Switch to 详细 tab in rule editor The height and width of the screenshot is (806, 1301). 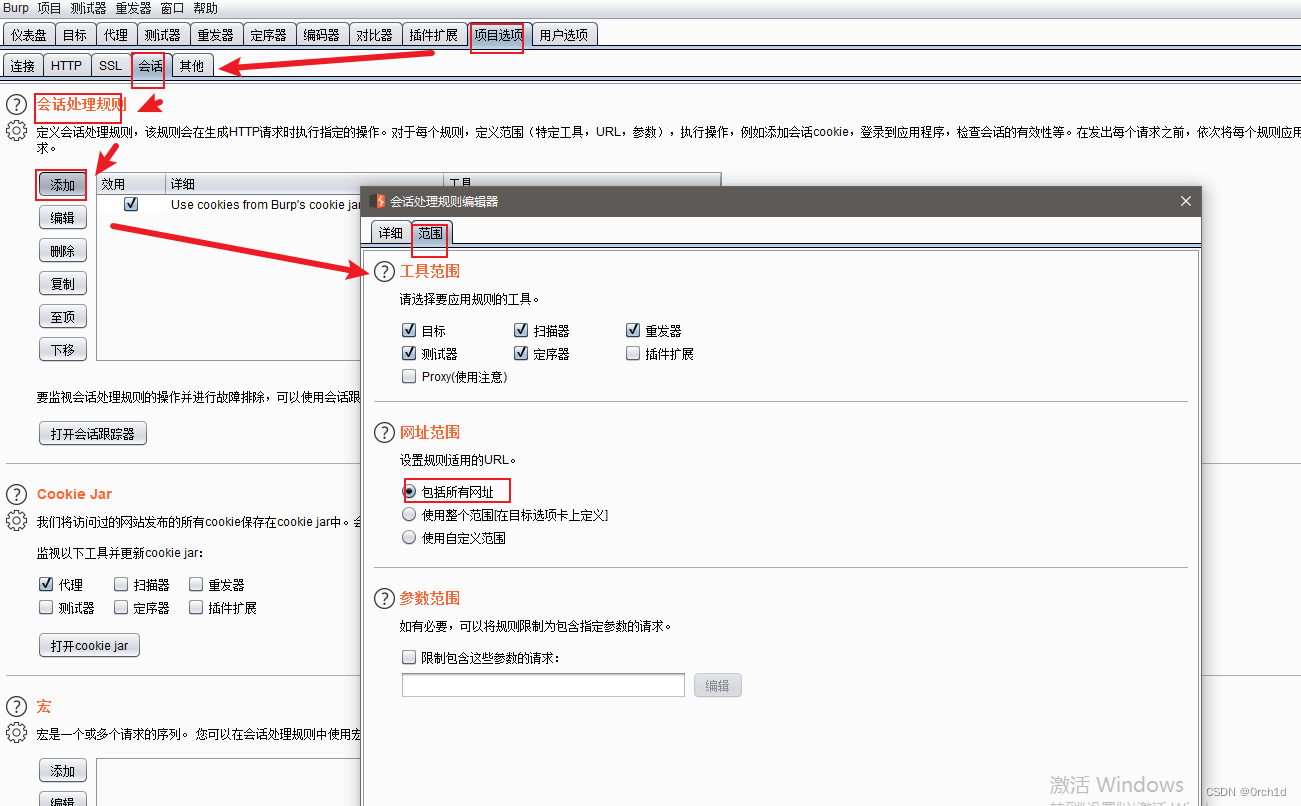click(x=390, y=233)
